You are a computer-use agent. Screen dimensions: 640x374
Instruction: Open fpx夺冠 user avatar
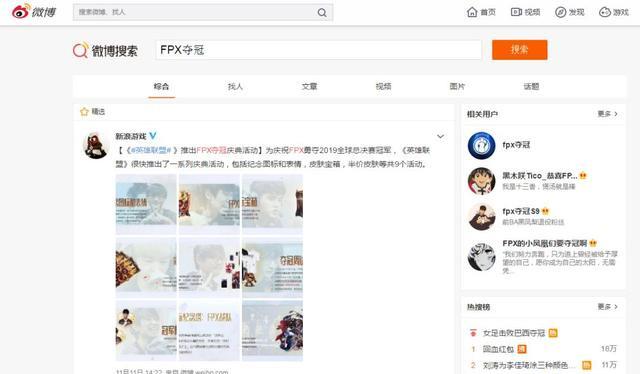point(481,145)
